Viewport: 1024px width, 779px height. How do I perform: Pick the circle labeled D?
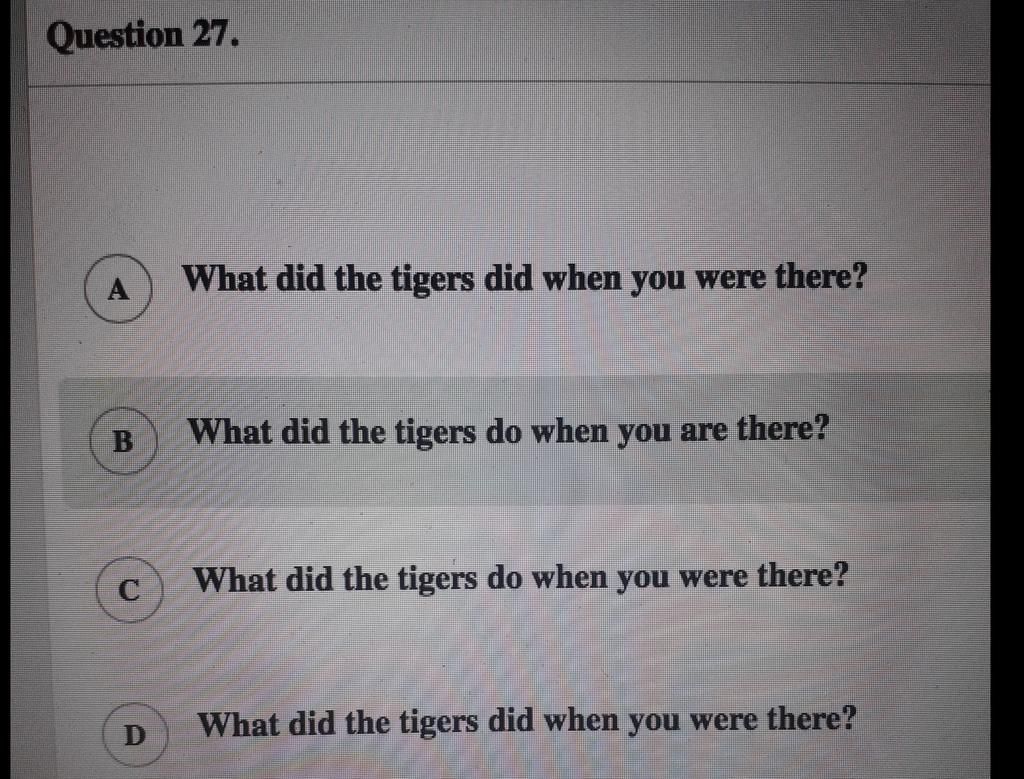point(135,735)
